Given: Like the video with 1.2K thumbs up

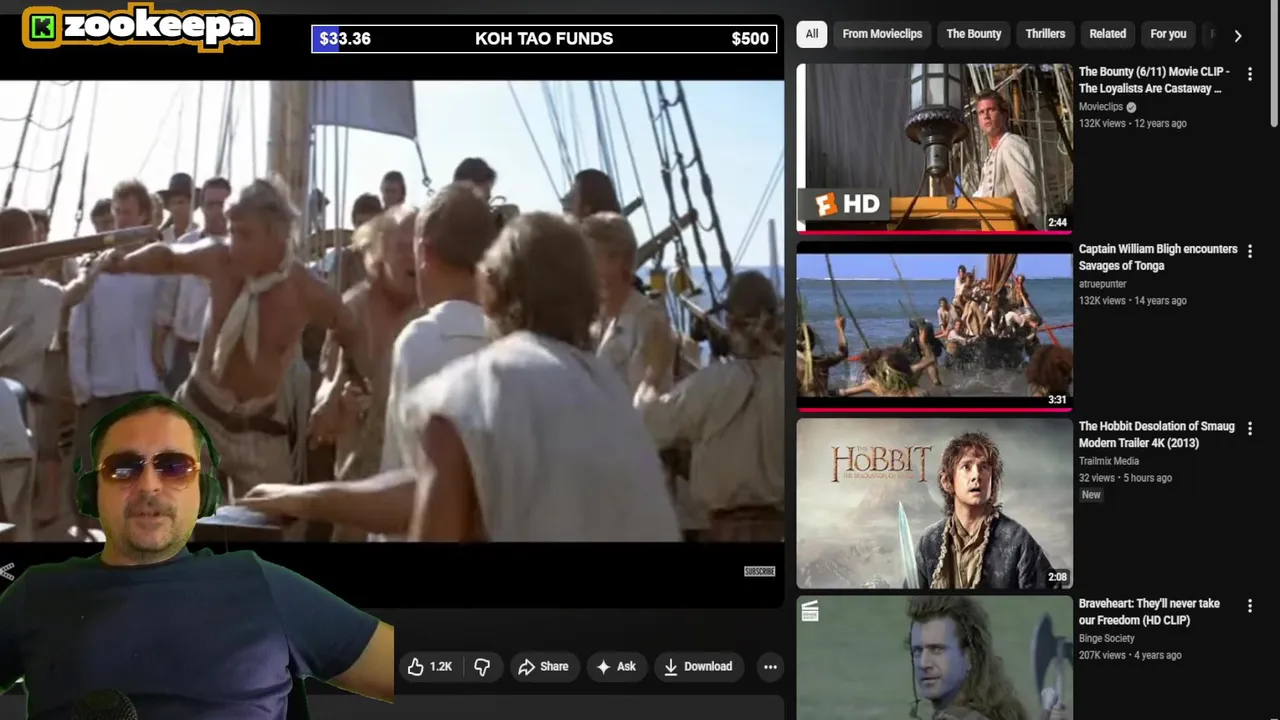Looking at the screenshot, I should tap(429, 667).
